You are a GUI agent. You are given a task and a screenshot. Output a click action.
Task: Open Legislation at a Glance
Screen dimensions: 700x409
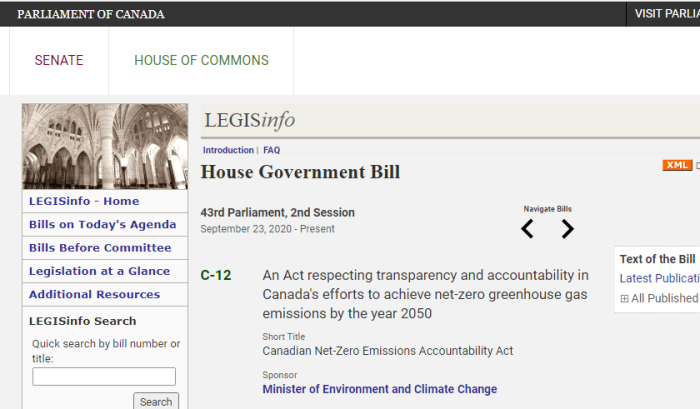click(x=100, y=271)
